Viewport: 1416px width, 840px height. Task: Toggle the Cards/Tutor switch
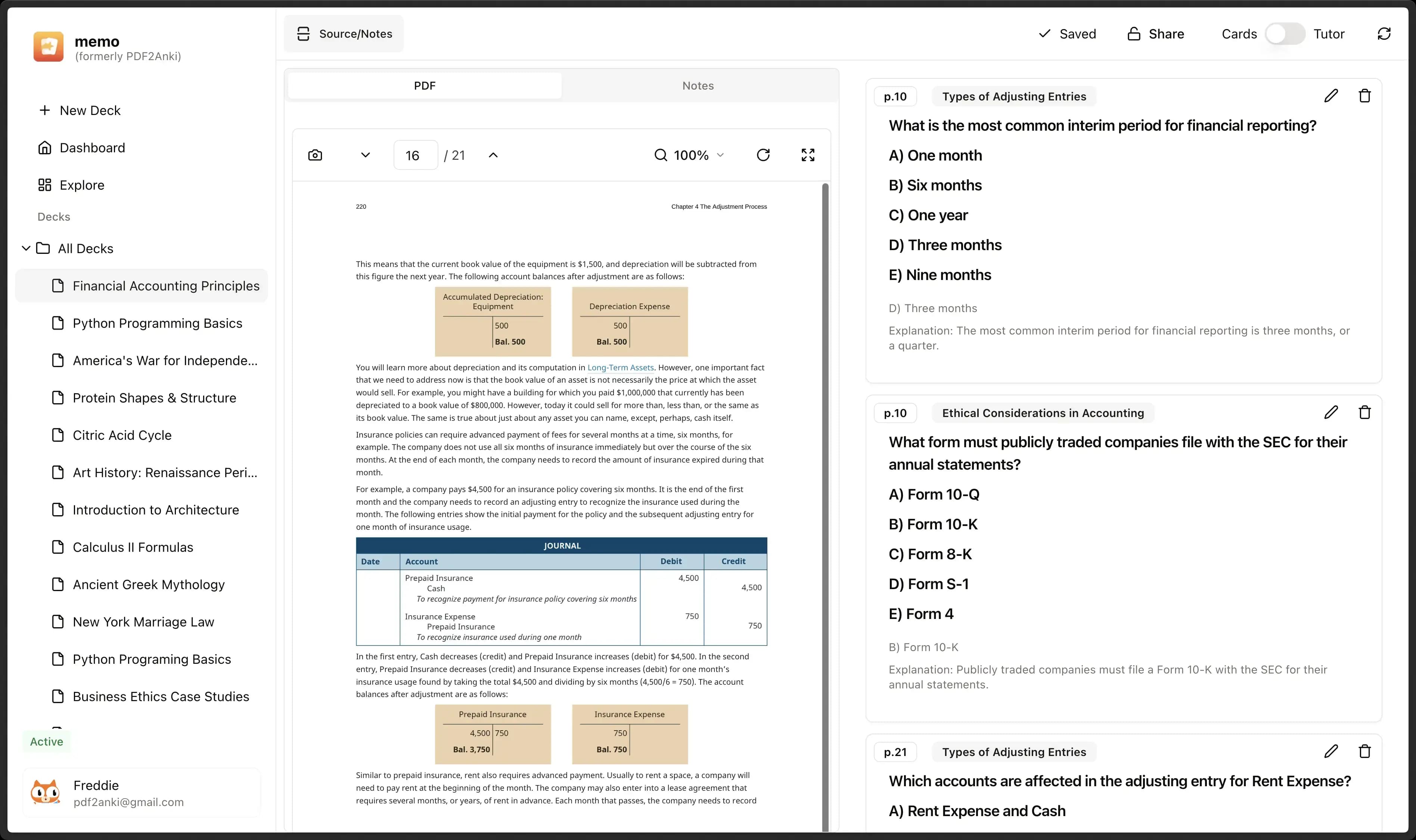click(x=1285, y=34)
